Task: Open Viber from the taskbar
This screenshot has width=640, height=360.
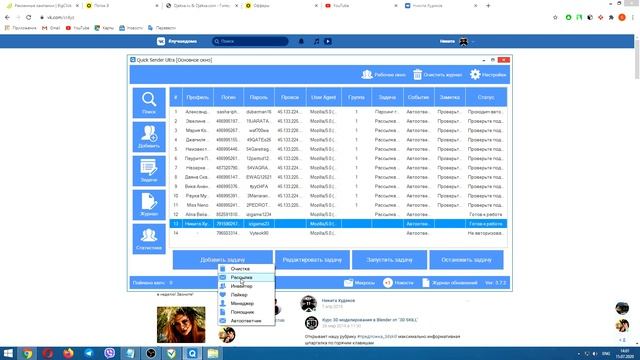Action: click(x=109, y=353)
